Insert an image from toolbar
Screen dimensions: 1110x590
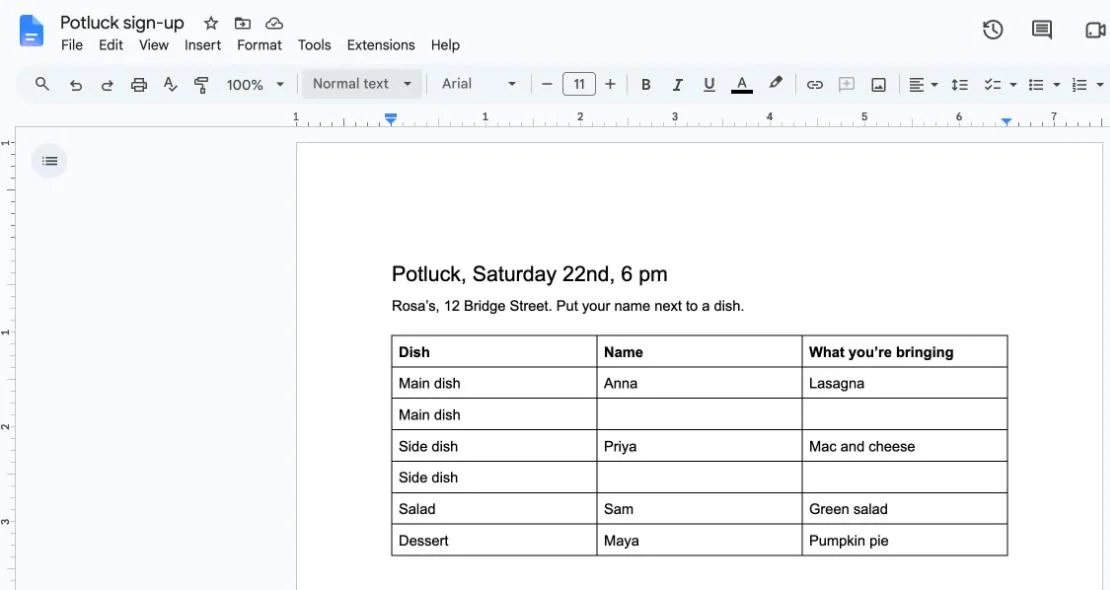[879, 85]
